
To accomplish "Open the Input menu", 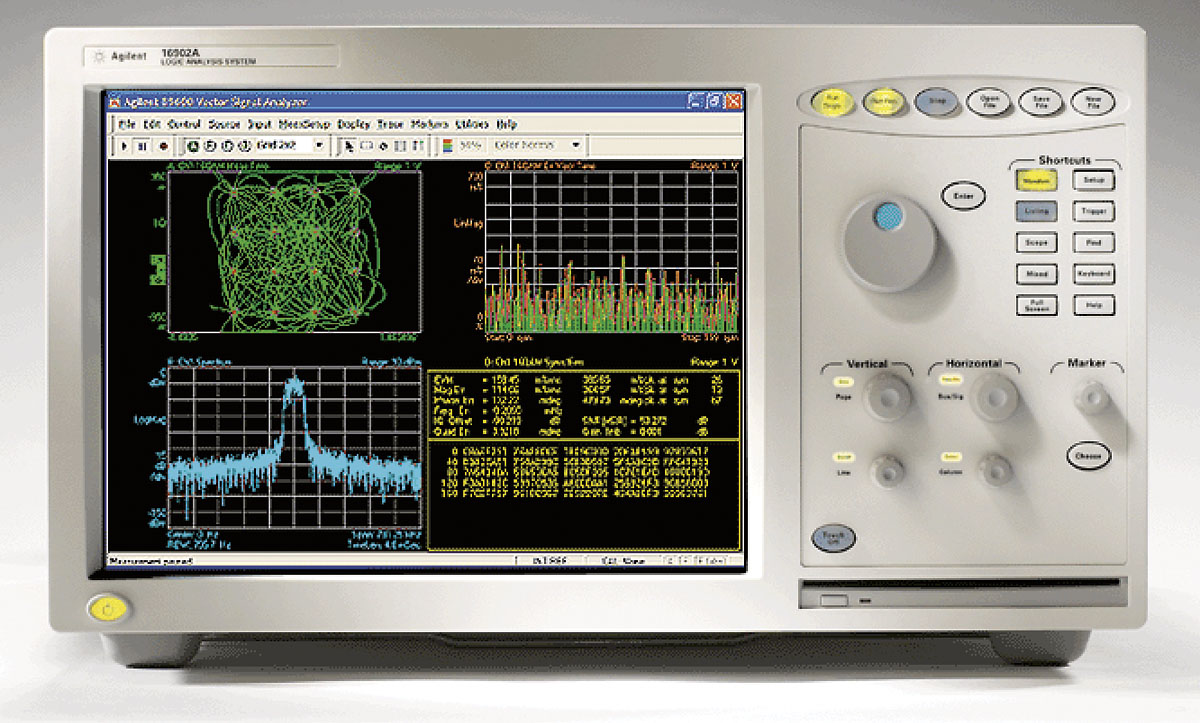I will (x=259, y=124).
